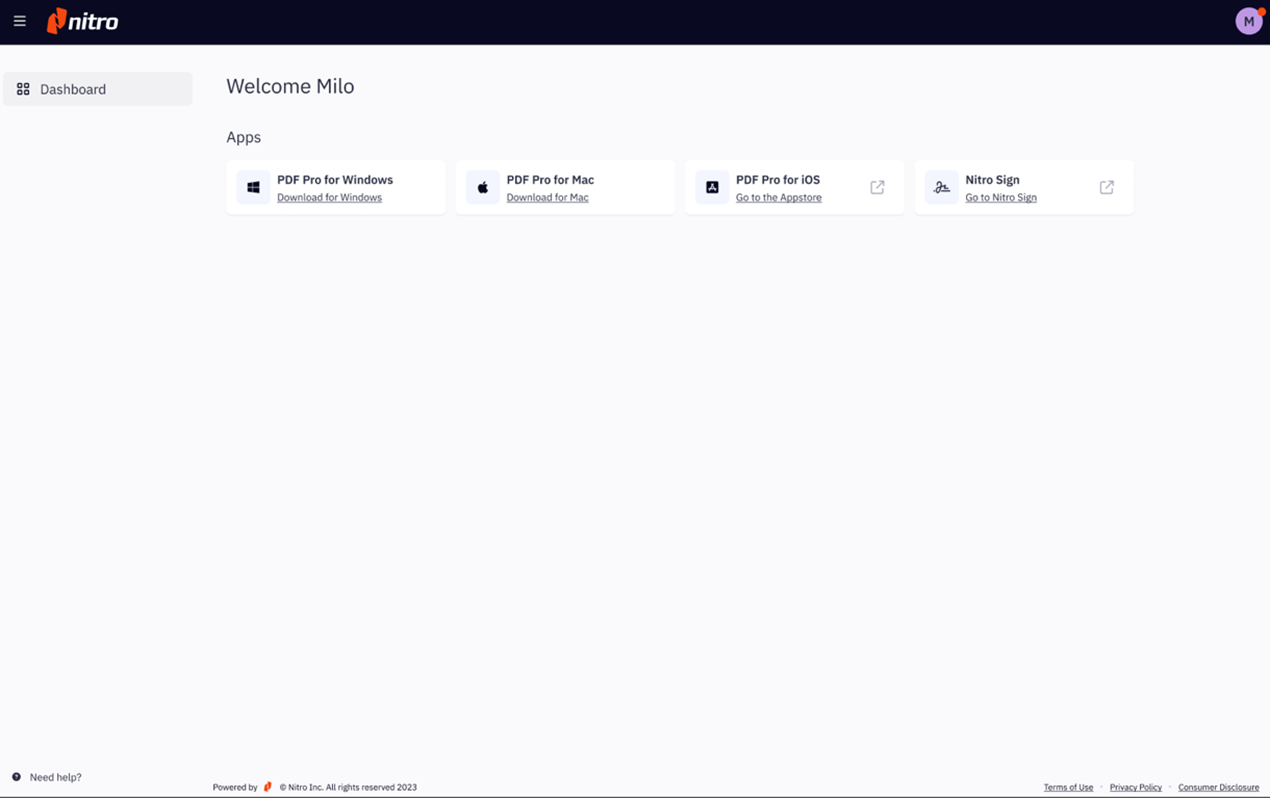The width and height of the screenshot is (1270, 798).
Task: Click the hamburger menu icon in the top bar
Action: coord(20,20)
